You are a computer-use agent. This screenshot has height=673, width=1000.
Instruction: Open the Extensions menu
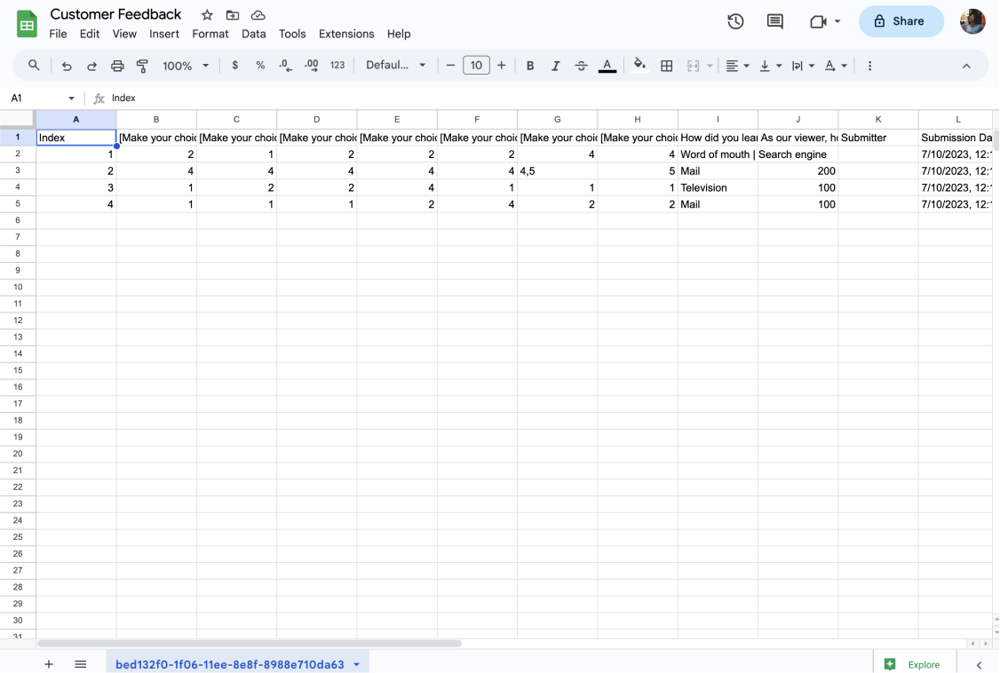pos(346,33)
